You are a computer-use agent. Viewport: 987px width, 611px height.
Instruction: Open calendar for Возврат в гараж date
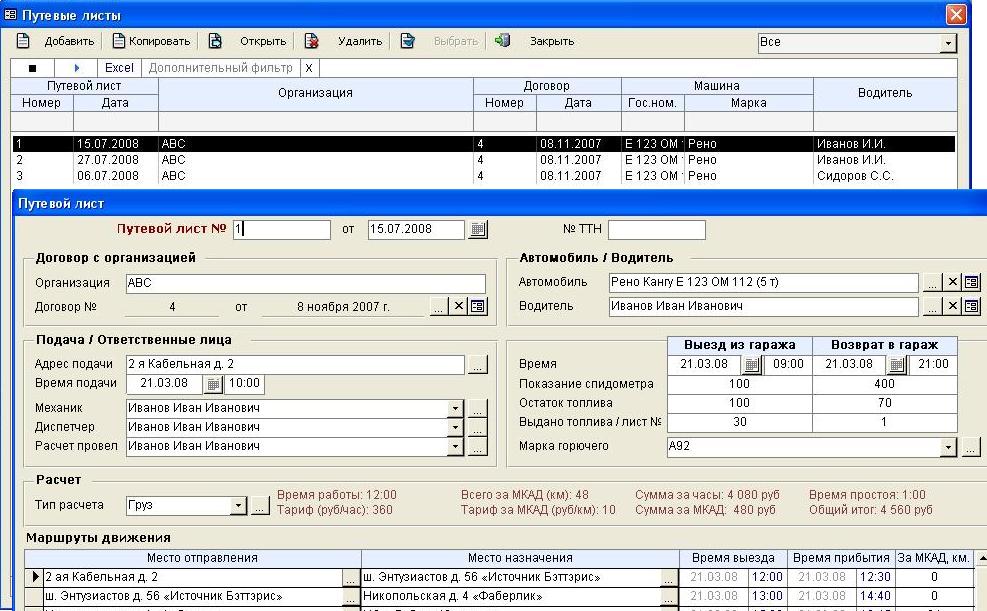click(897, 364)
